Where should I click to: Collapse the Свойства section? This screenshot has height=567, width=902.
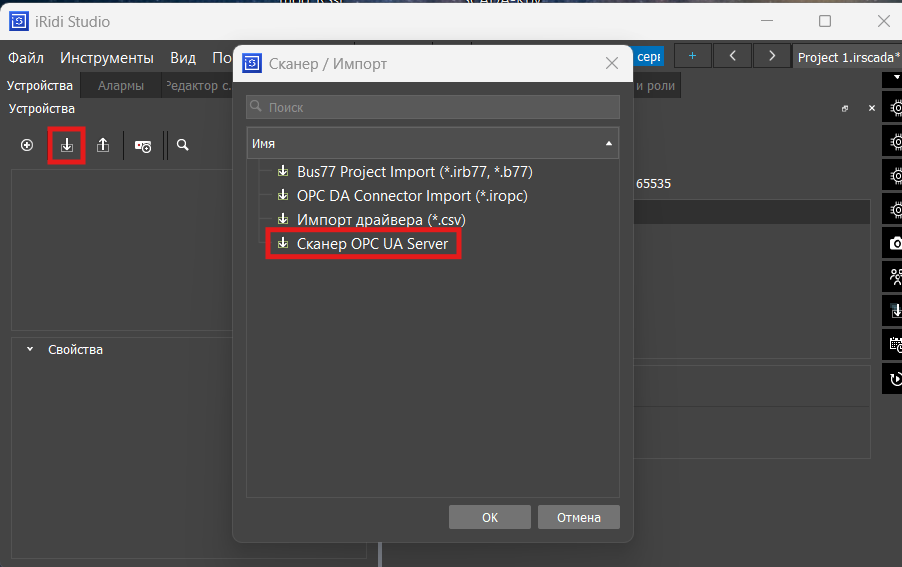[30, 349]
